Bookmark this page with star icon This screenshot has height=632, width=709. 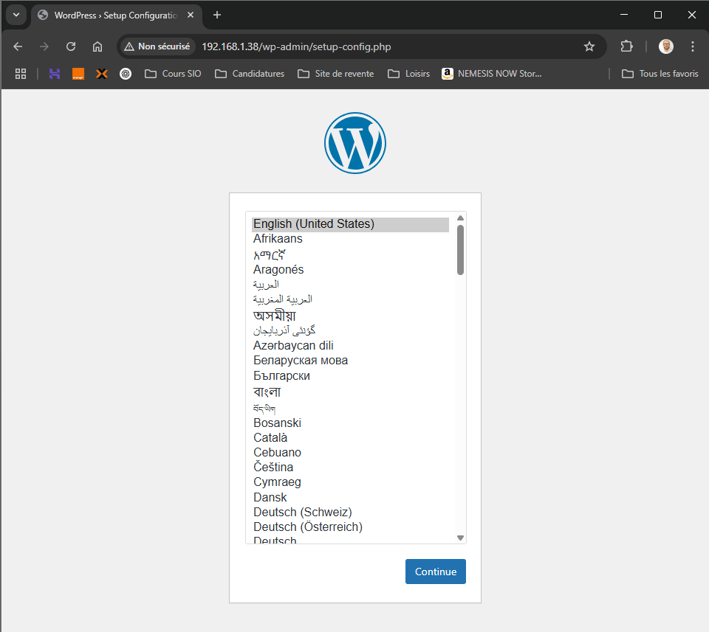589,47
